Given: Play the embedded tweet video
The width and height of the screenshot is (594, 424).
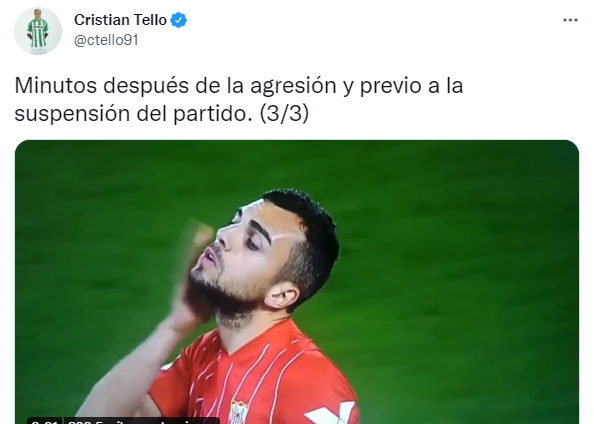Looking at the screenshot, I should pos(297,282).
